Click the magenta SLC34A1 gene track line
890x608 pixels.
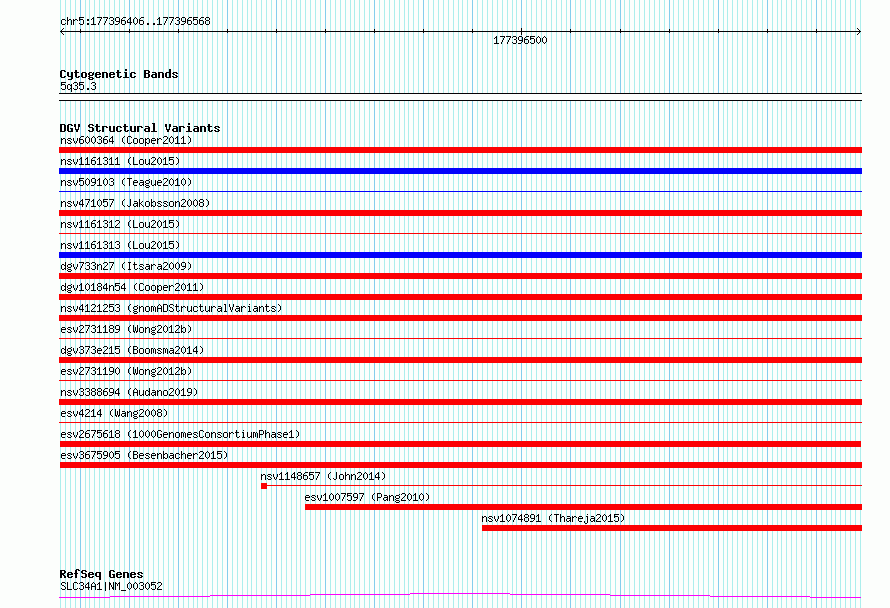(x=460, y=596)
